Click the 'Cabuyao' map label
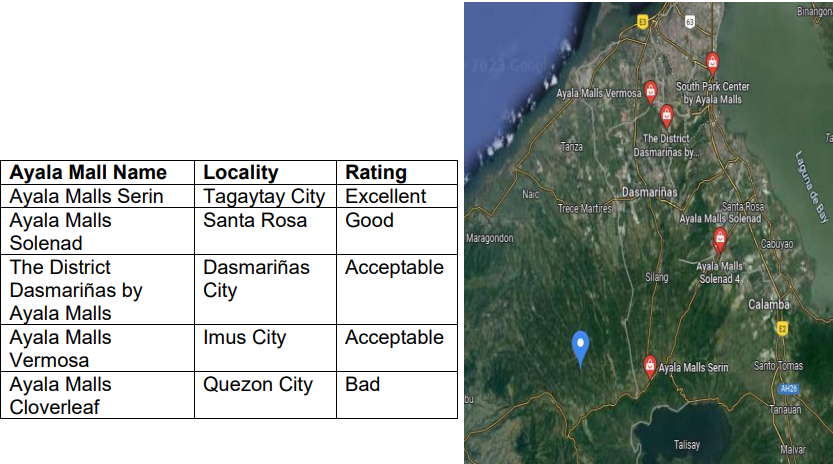Image resolution: width=833 pixels, height=464 pixels. coord(777,244)
